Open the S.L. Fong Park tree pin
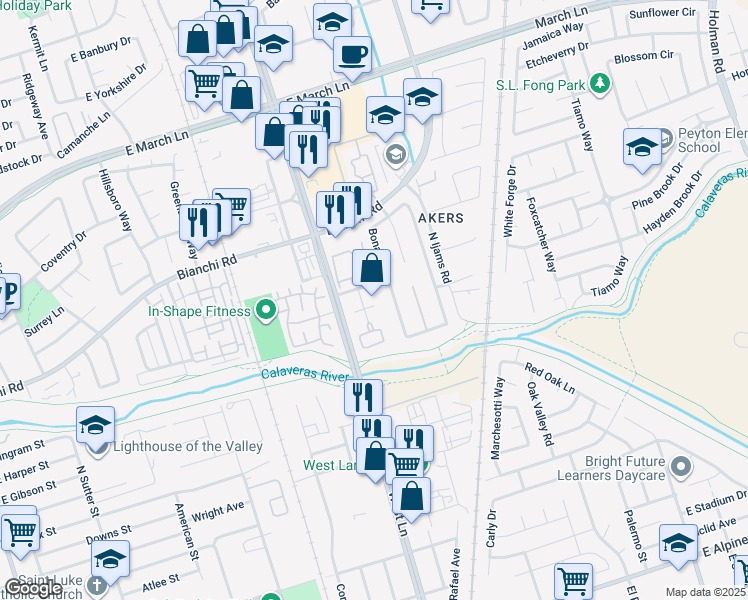748x600 pixels. coord(600,84)
